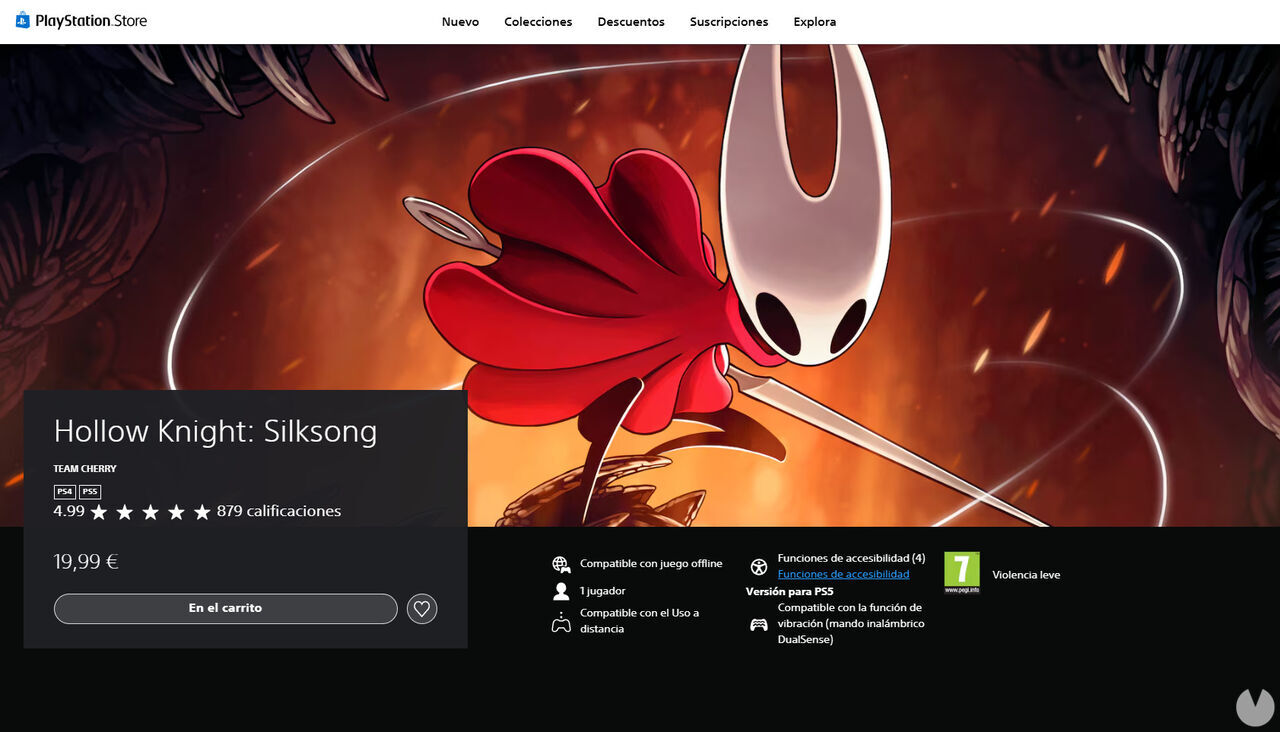Open the Suscripciones section
Viewport: 1280px width, 732px height.
point(729,21)
